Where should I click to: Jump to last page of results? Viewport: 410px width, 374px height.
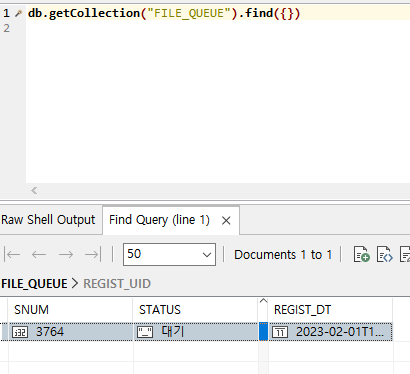tap(93, 255)
